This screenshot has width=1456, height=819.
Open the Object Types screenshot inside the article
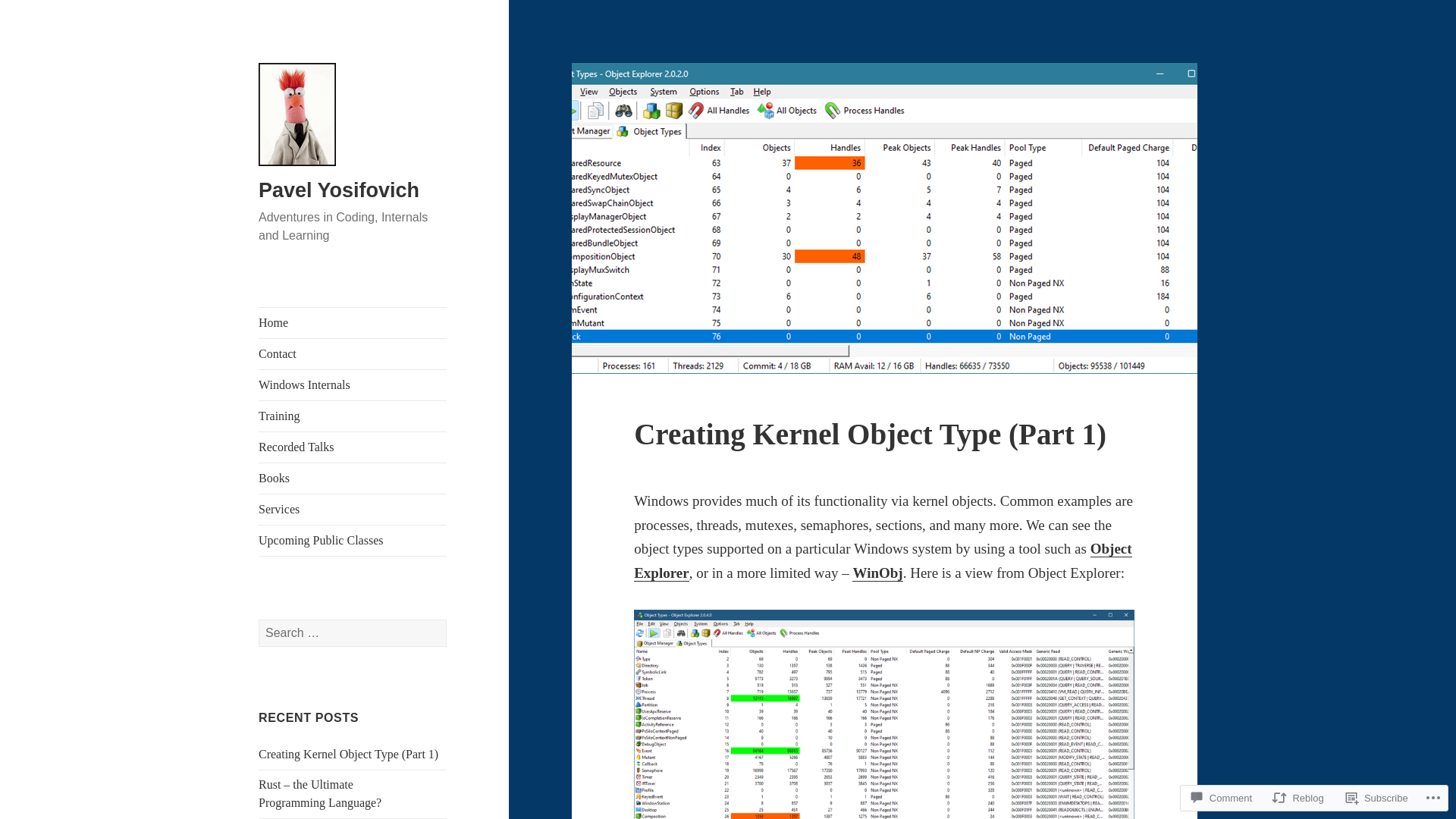tap(884, 714)
